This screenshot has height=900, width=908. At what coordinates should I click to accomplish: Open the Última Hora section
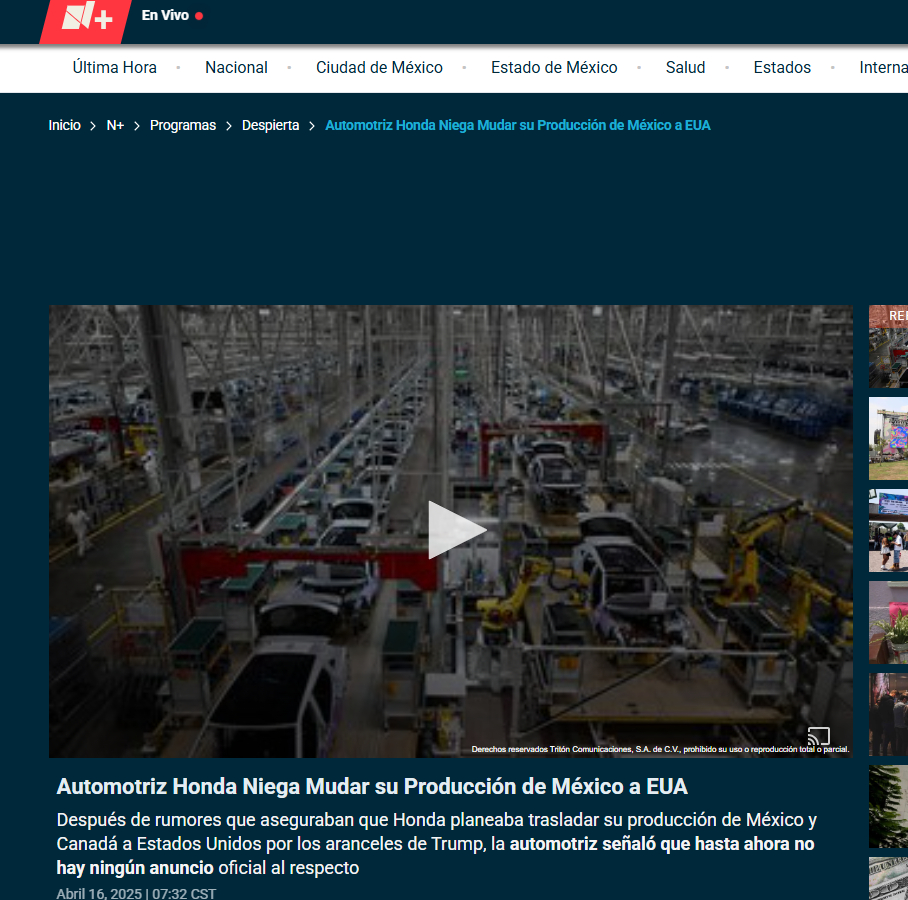[114, 68]
